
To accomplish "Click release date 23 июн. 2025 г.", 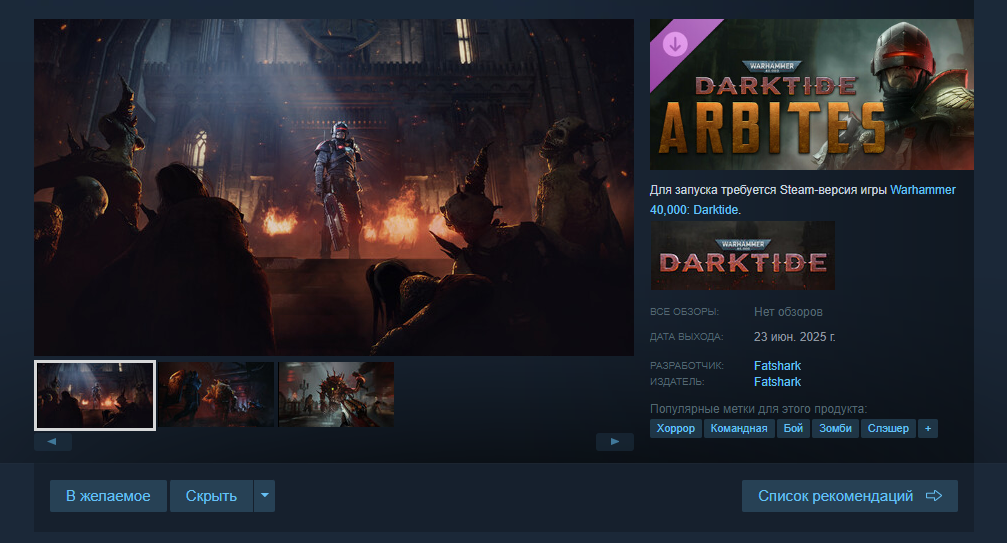I will tap(794, 337).
